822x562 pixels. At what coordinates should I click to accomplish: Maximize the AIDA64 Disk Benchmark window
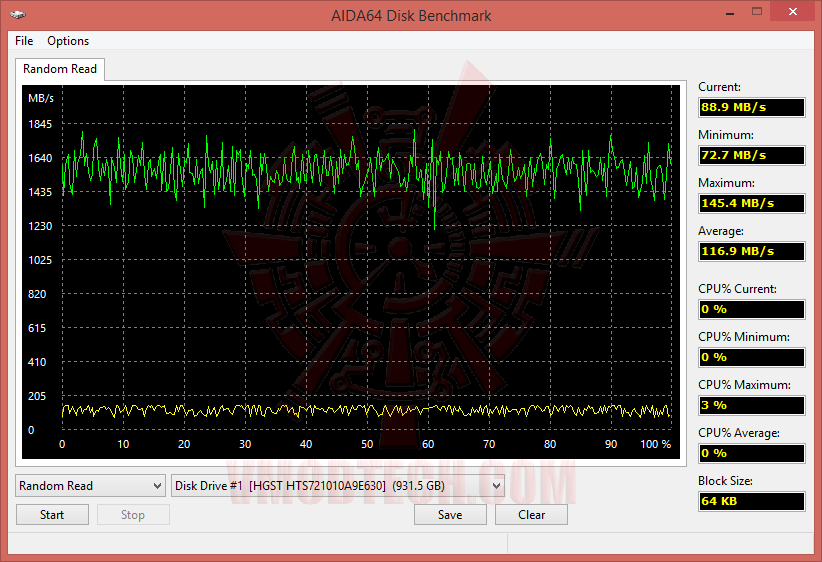[x=757, y=12]
